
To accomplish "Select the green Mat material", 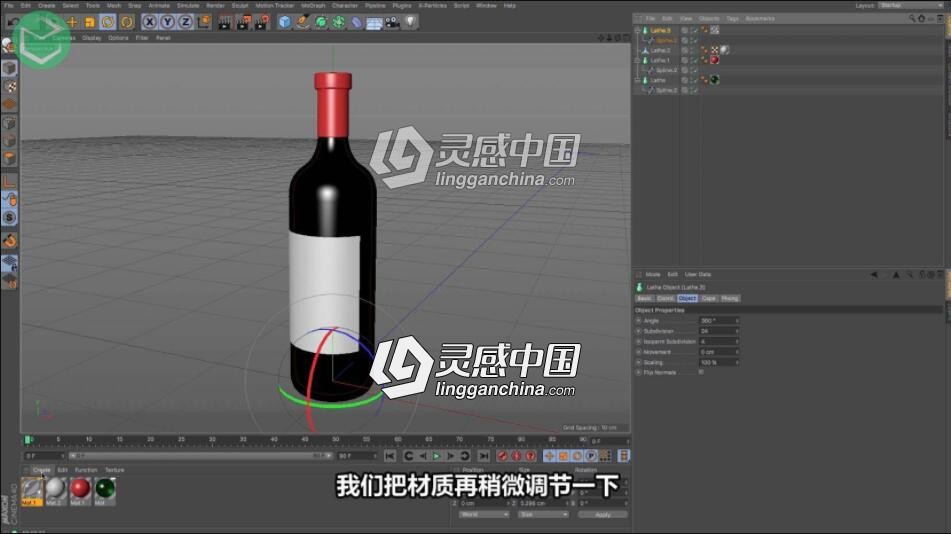I will pyautogui.click(x=104, y=490).
